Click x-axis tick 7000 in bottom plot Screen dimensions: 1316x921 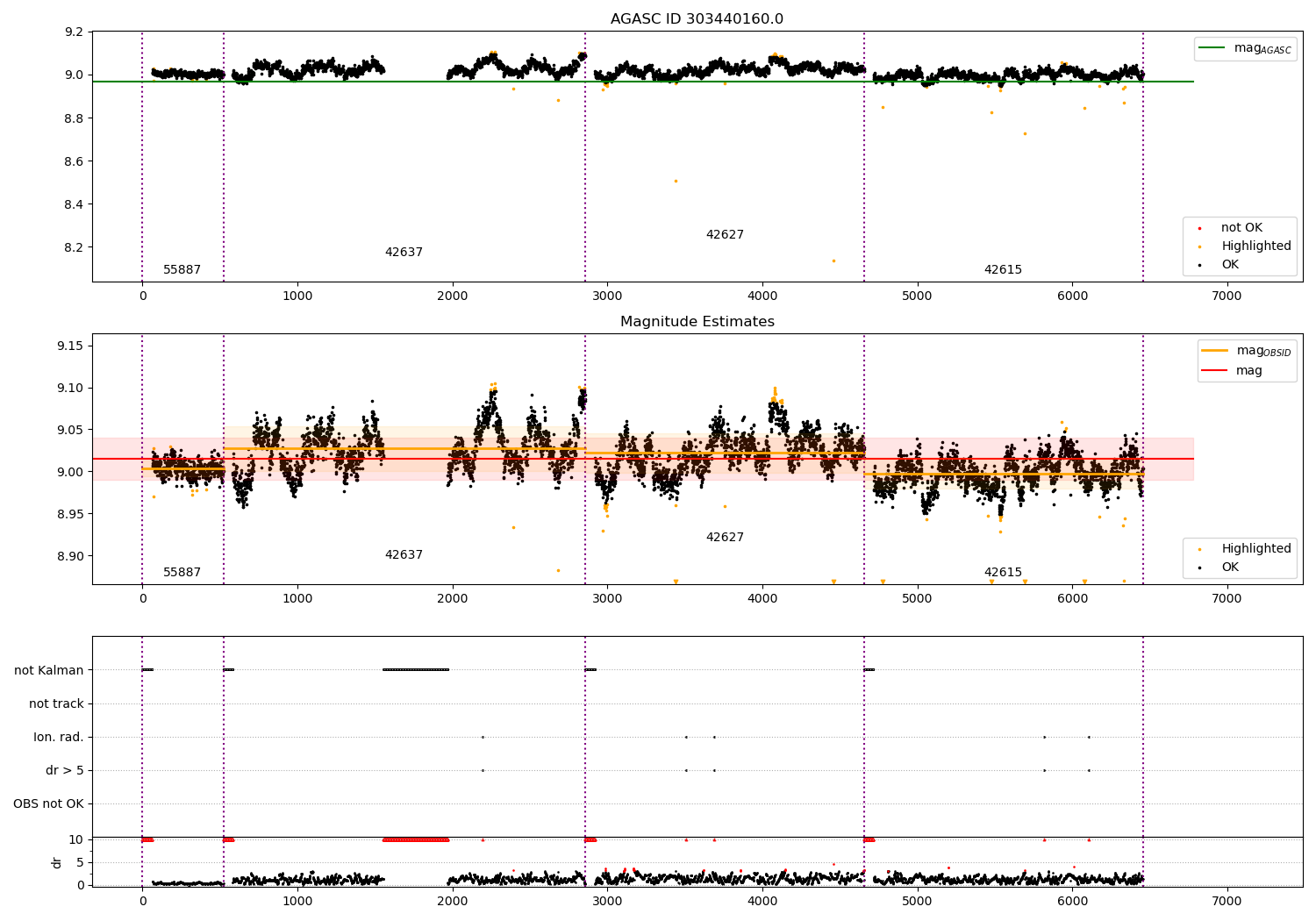(1227, 902)
